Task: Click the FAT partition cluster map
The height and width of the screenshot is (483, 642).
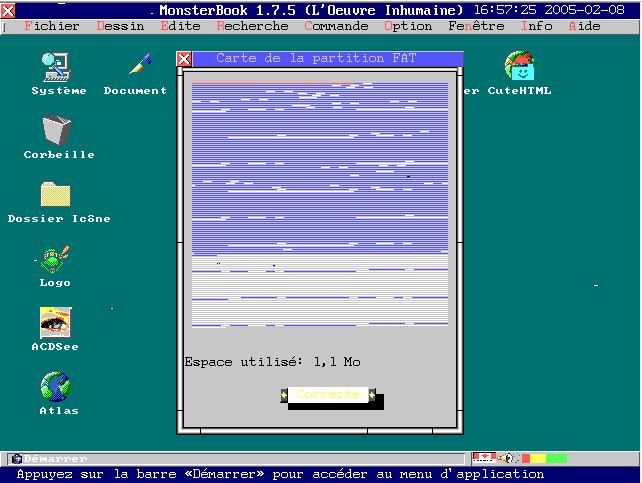Action: [320, 204]
